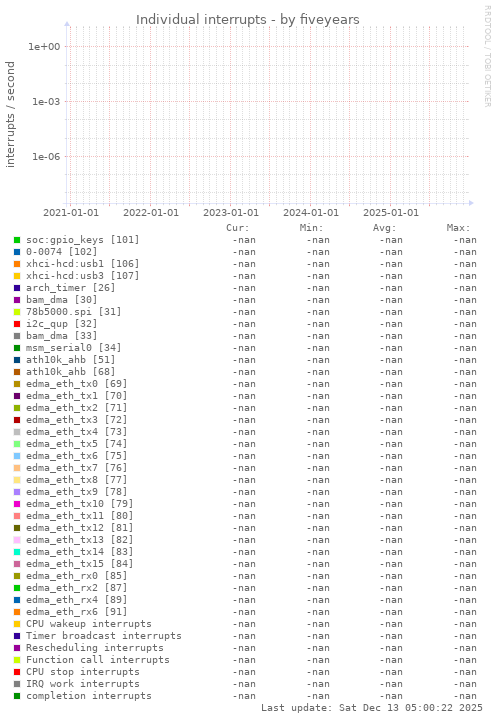497x720 pixels.
Task: Click the 2021-01-01 x-axis label
Action: tap(71, 213)
